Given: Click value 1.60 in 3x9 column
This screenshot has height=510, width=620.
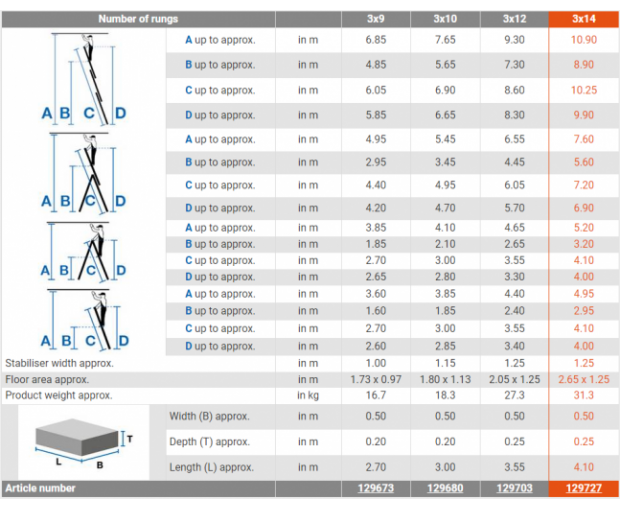Looking at the screenshot, I should (x=376, y=311).
